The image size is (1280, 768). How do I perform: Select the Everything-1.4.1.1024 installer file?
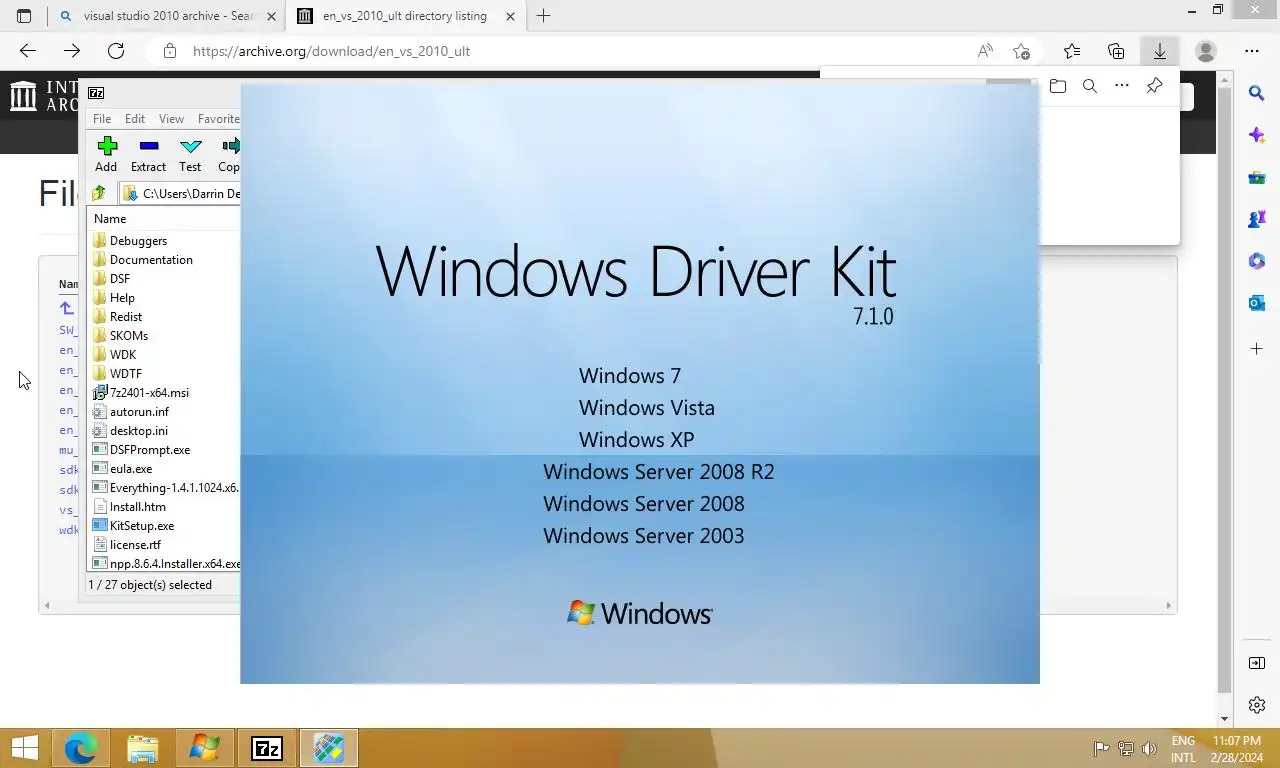(x=164, y=488)
